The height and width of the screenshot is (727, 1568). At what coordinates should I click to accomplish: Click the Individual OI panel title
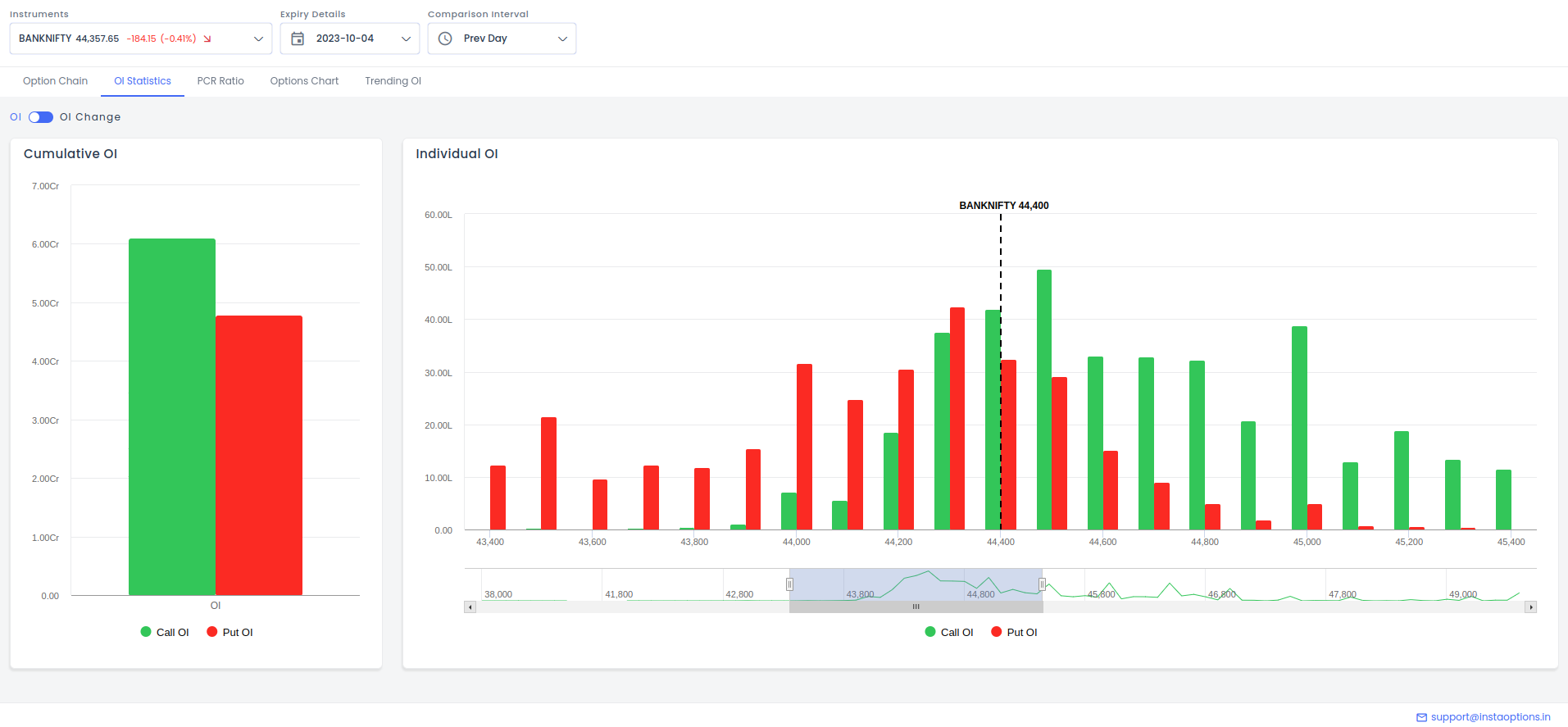tap(457, 154)
